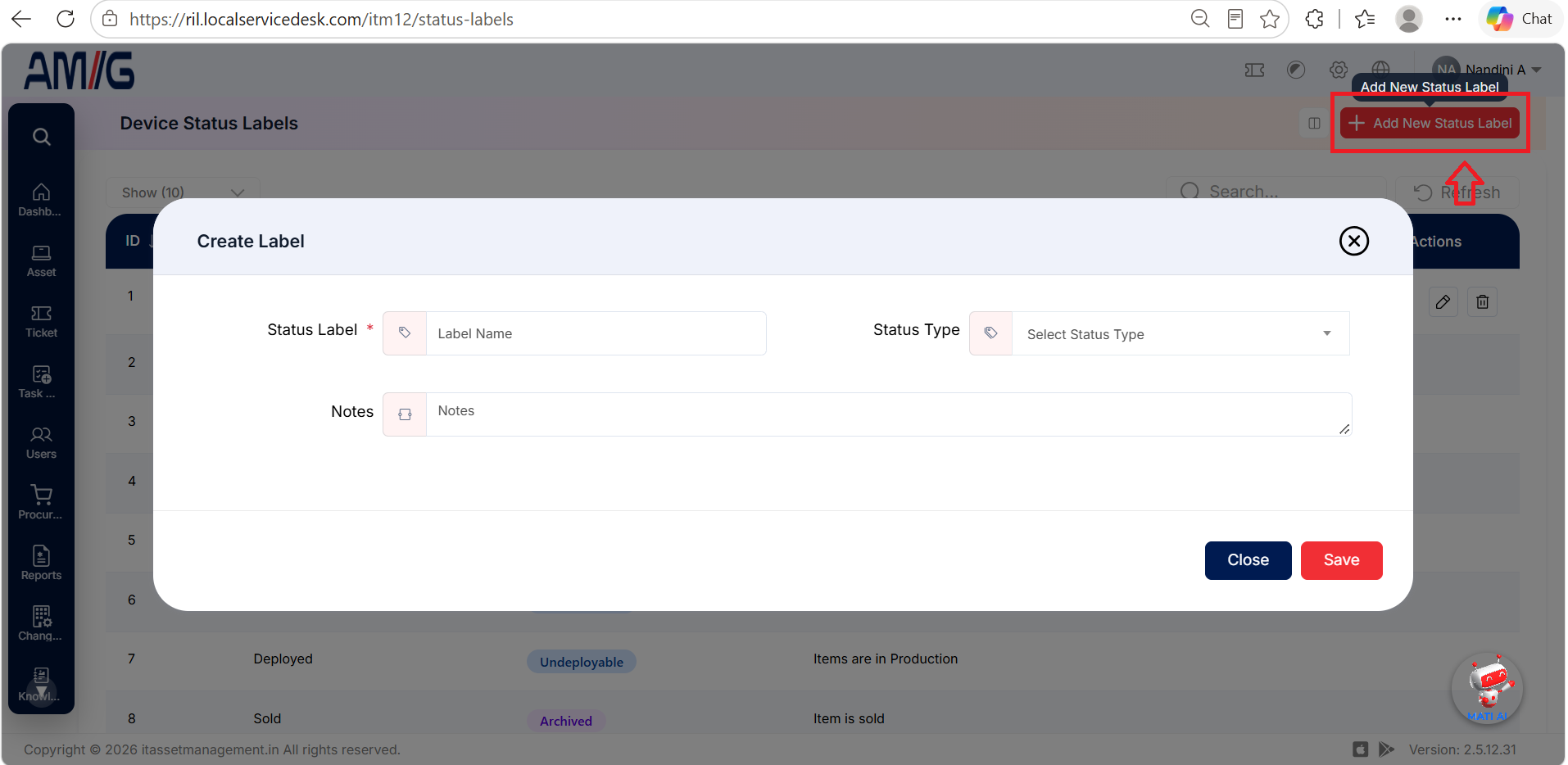The height and width of the screenshot is (765, 1568).
Task: Open the Copilot Chat button
Action: (1520, 19)
